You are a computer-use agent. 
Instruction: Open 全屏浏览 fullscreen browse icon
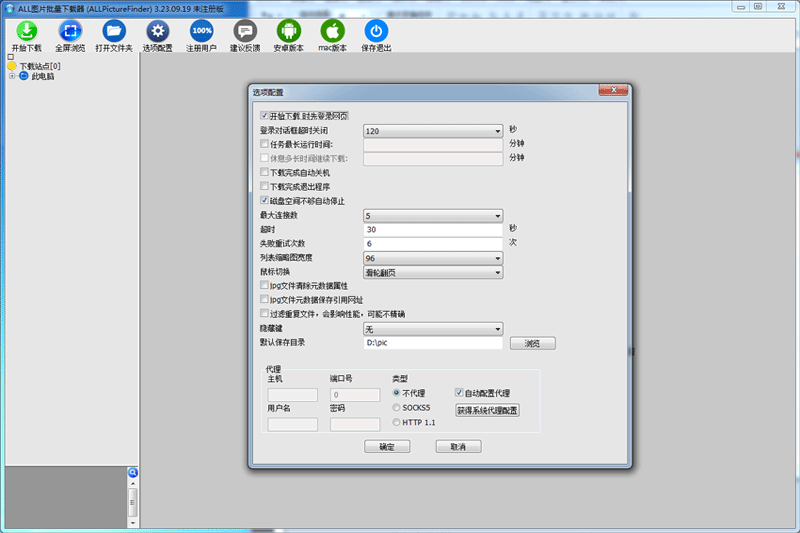tap(70, 31)
